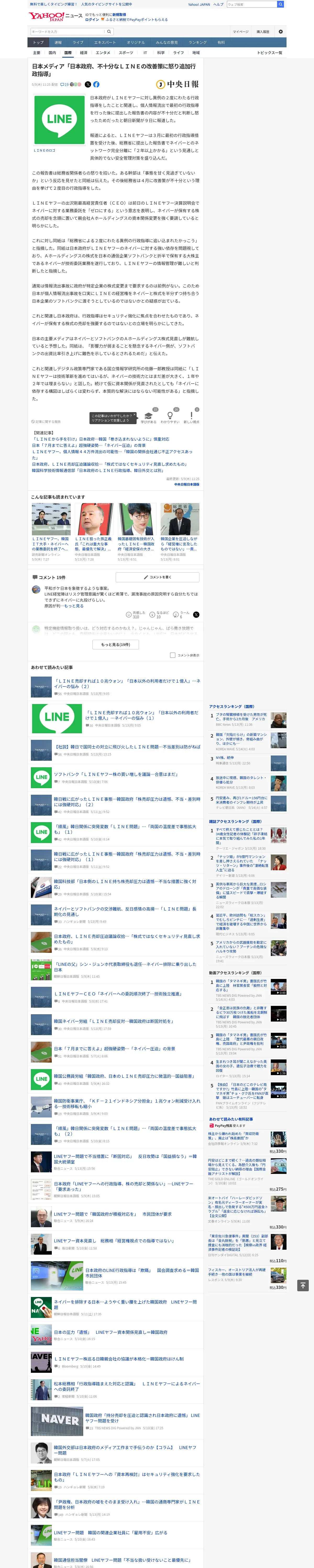Open マイページ link
This screenshot has width=314, height=1568.
pyautogui.click(x=240, y=32)
